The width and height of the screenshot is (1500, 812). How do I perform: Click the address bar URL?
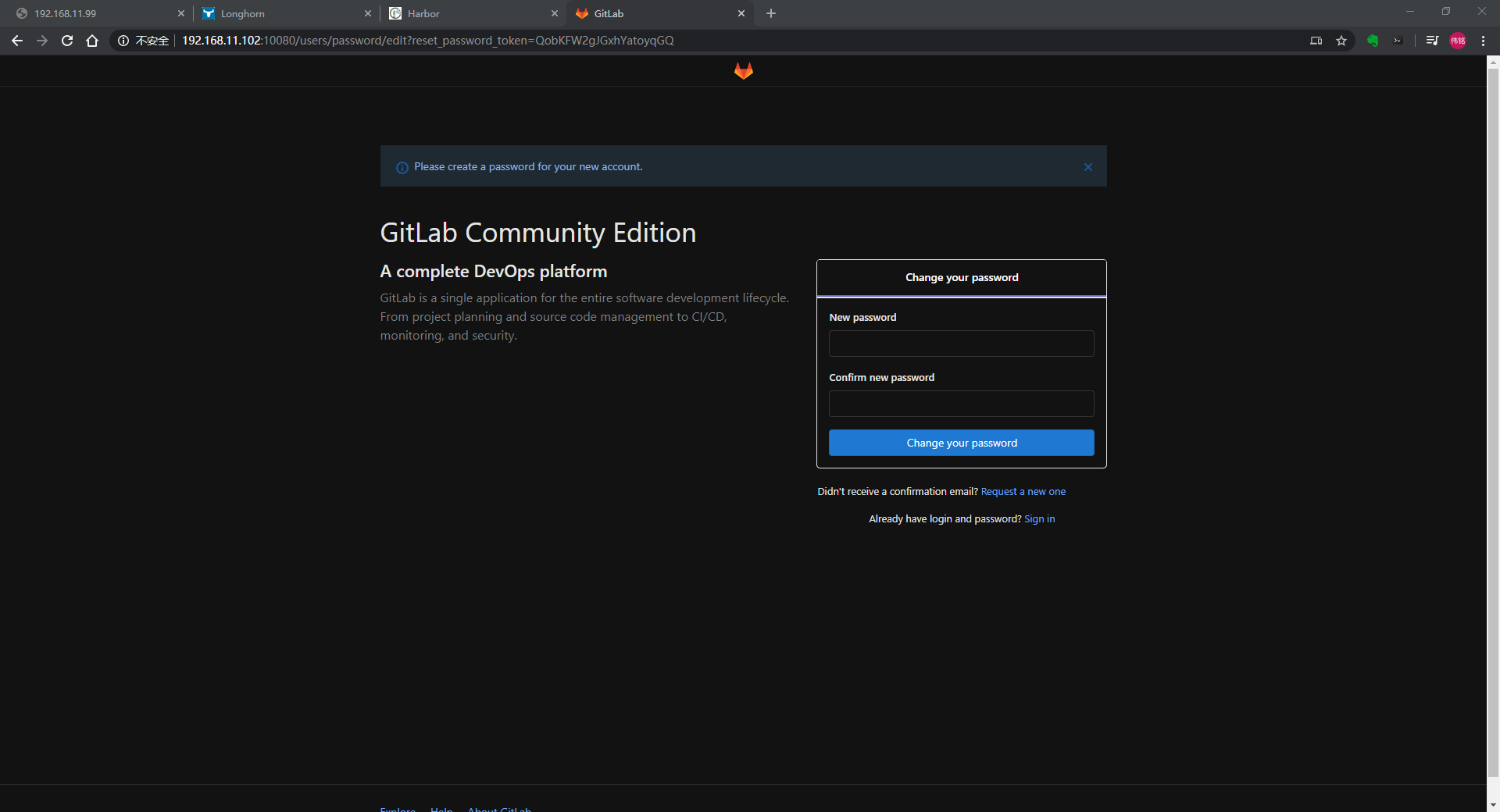(428, 41)
